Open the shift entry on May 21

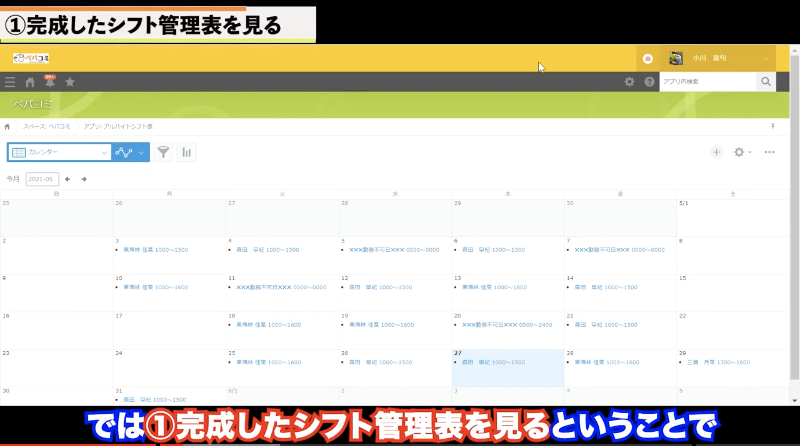606,325
